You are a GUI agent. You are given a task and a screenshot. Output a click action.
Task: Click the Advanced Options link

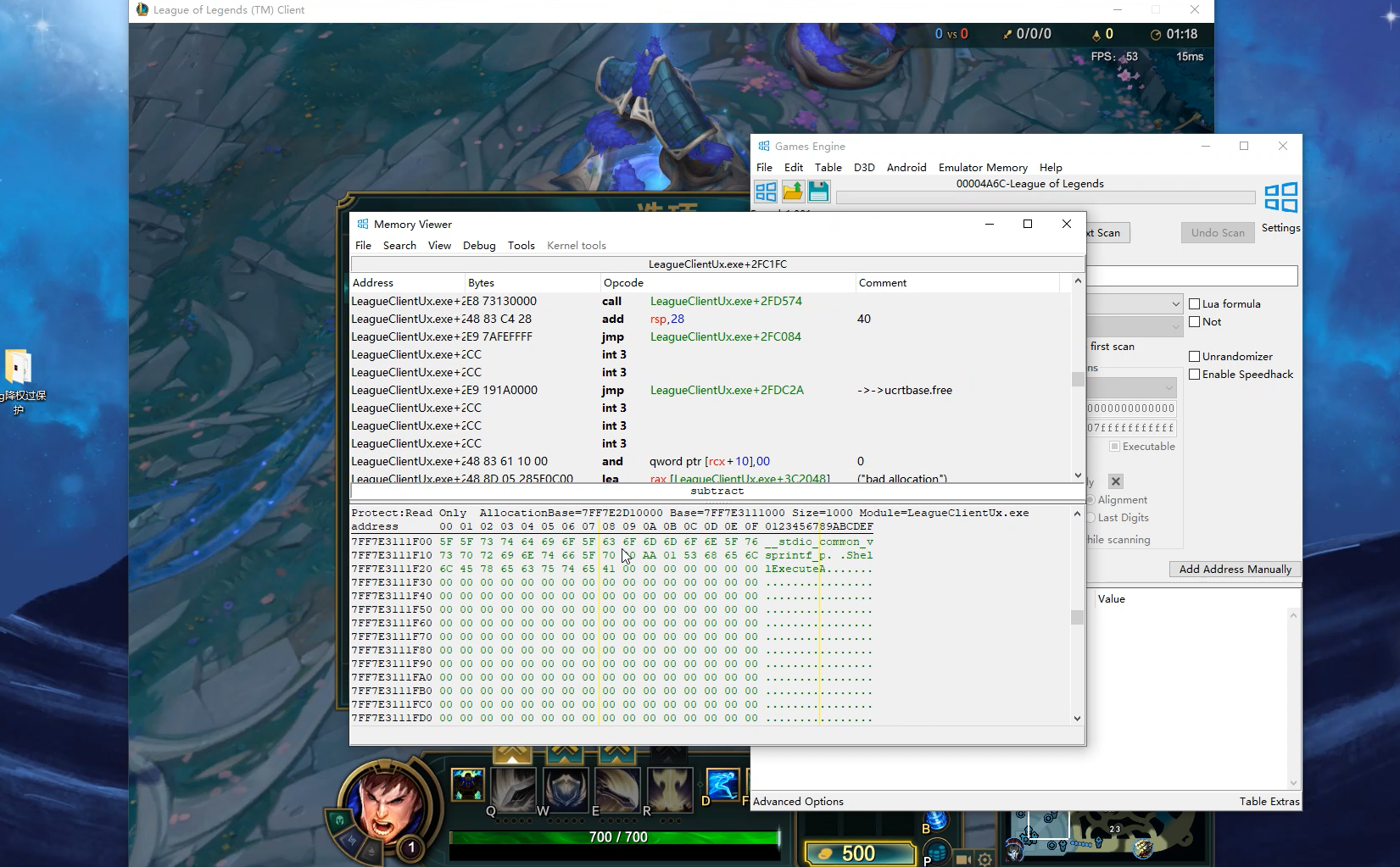pyautogui.click(x=798, y=802)
